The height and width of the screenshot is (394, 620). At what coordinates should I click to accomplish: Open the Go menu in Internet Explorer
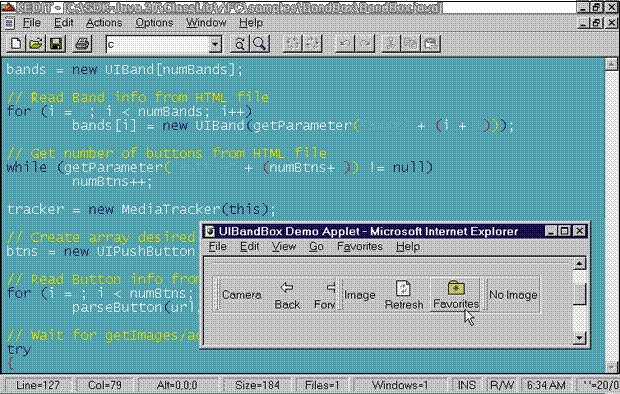(x=316, y=246)
